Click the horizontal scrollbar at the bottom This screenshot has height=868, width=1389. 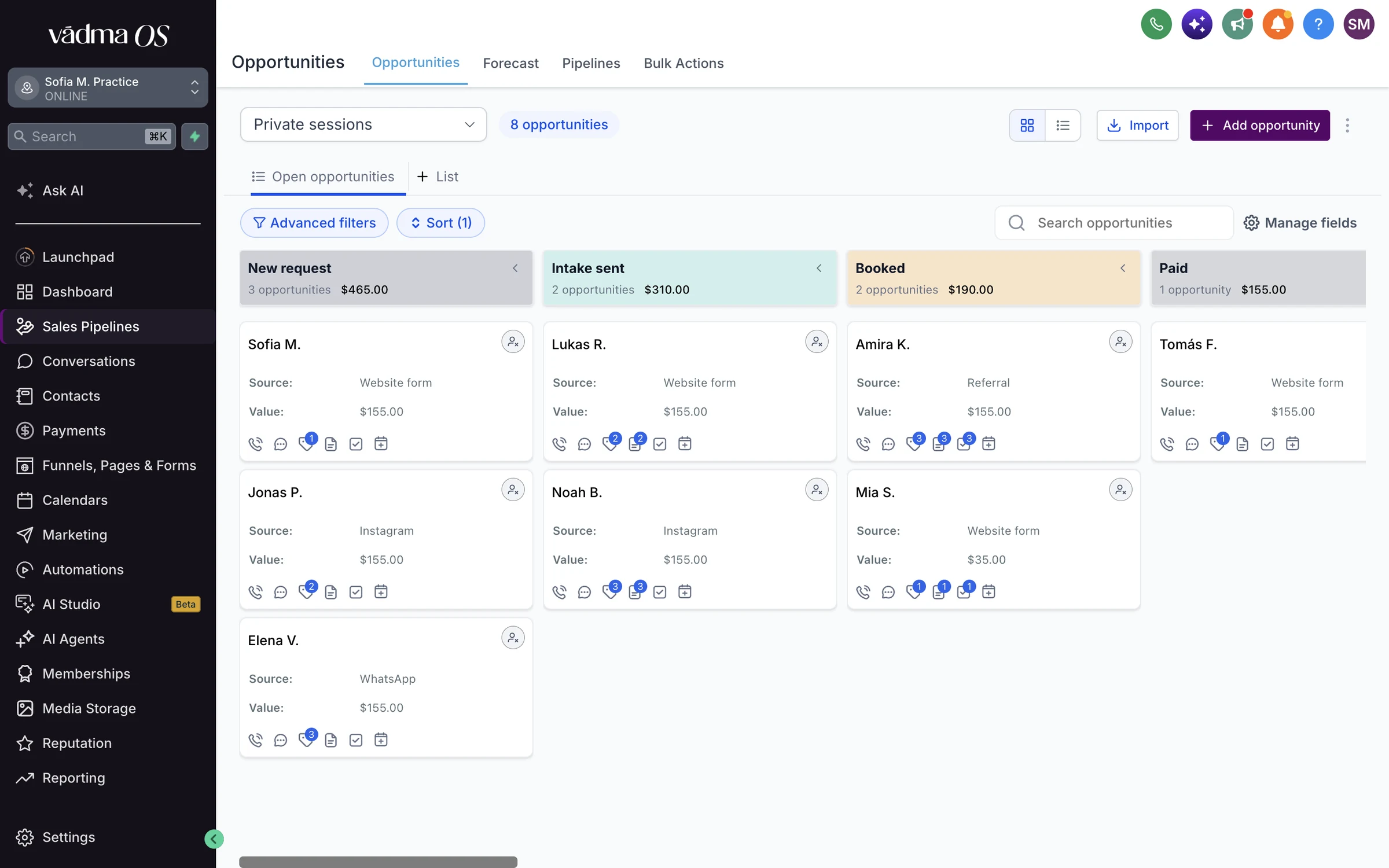[x=378, y=862]
